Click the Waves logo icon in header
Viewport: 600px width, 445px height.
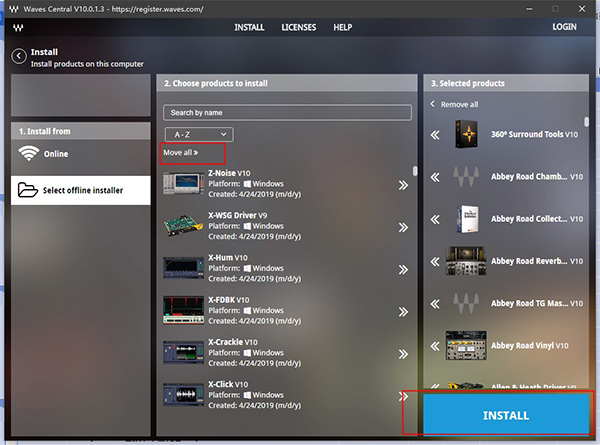[x=18, y=27]
